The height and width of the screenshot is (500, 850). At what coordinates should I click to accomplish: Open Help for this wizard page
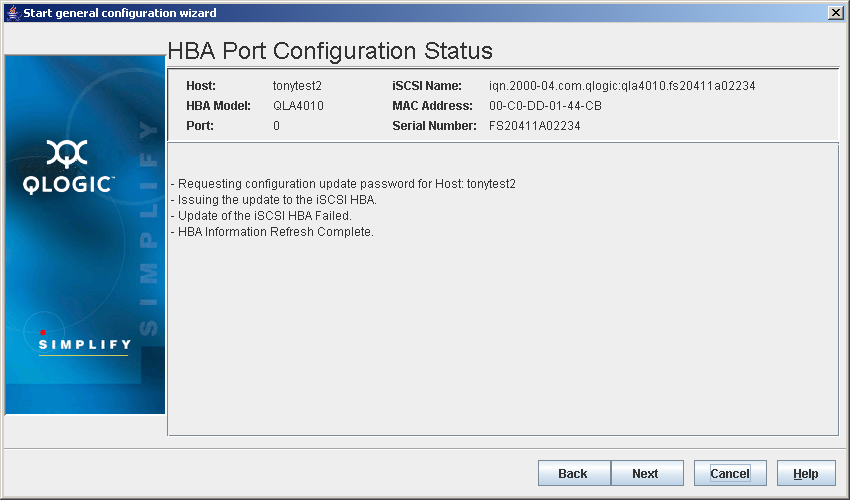point(805,473)
